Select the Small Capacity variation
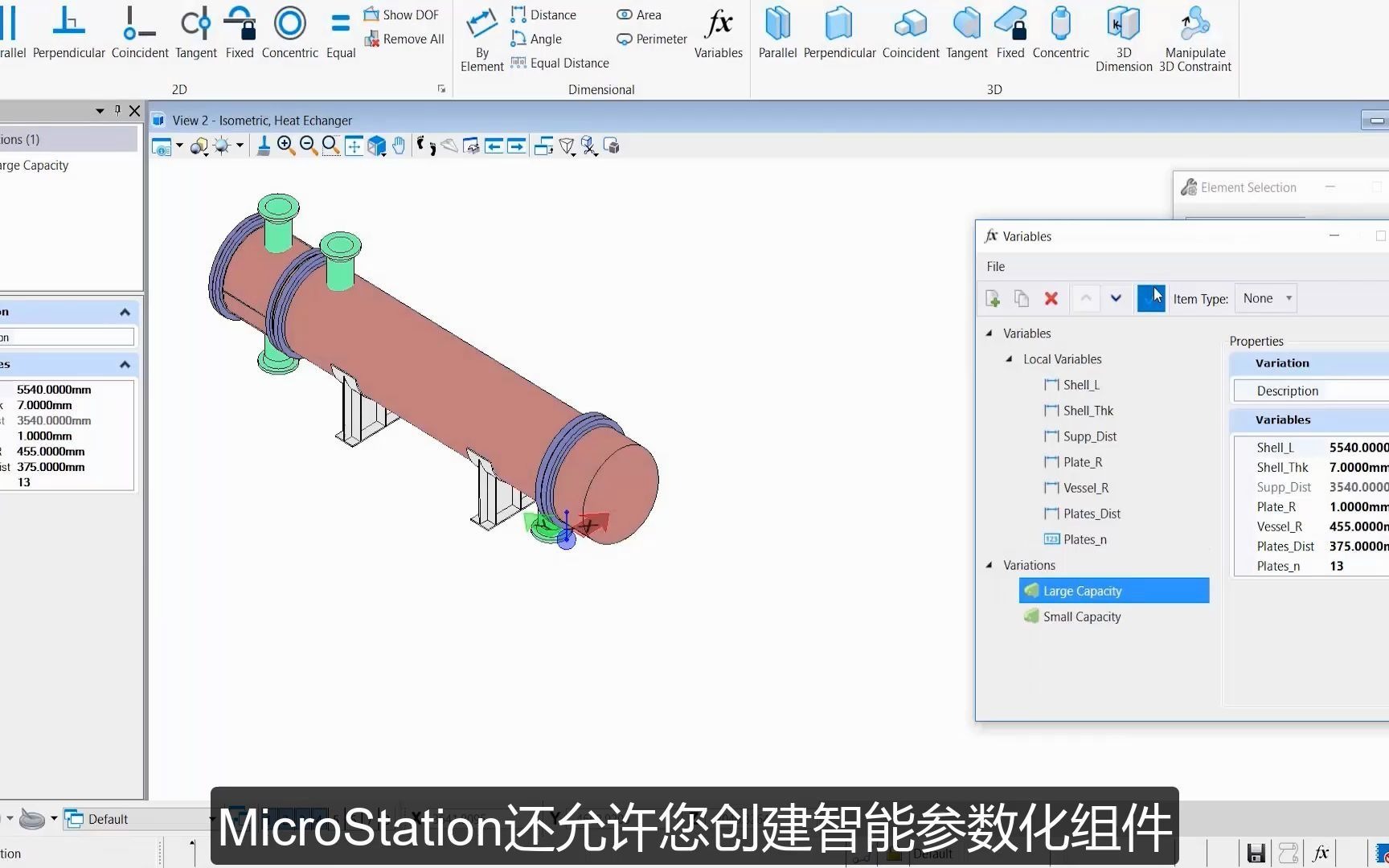This screenshot has height=868, width=1389. click(x=1082, y=616)
